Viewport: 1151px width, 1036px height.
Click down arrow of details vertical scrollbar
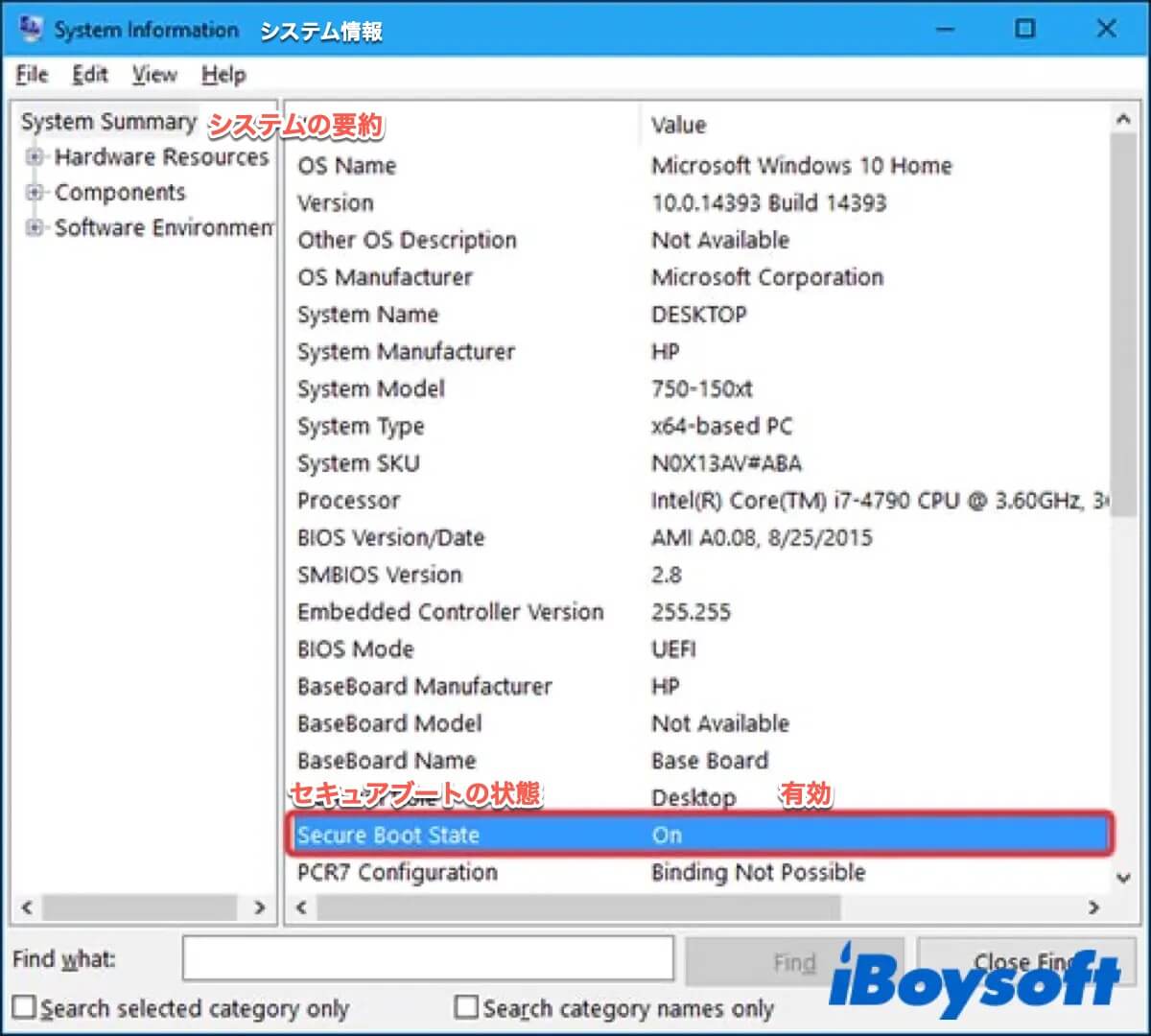(1123, 877)
